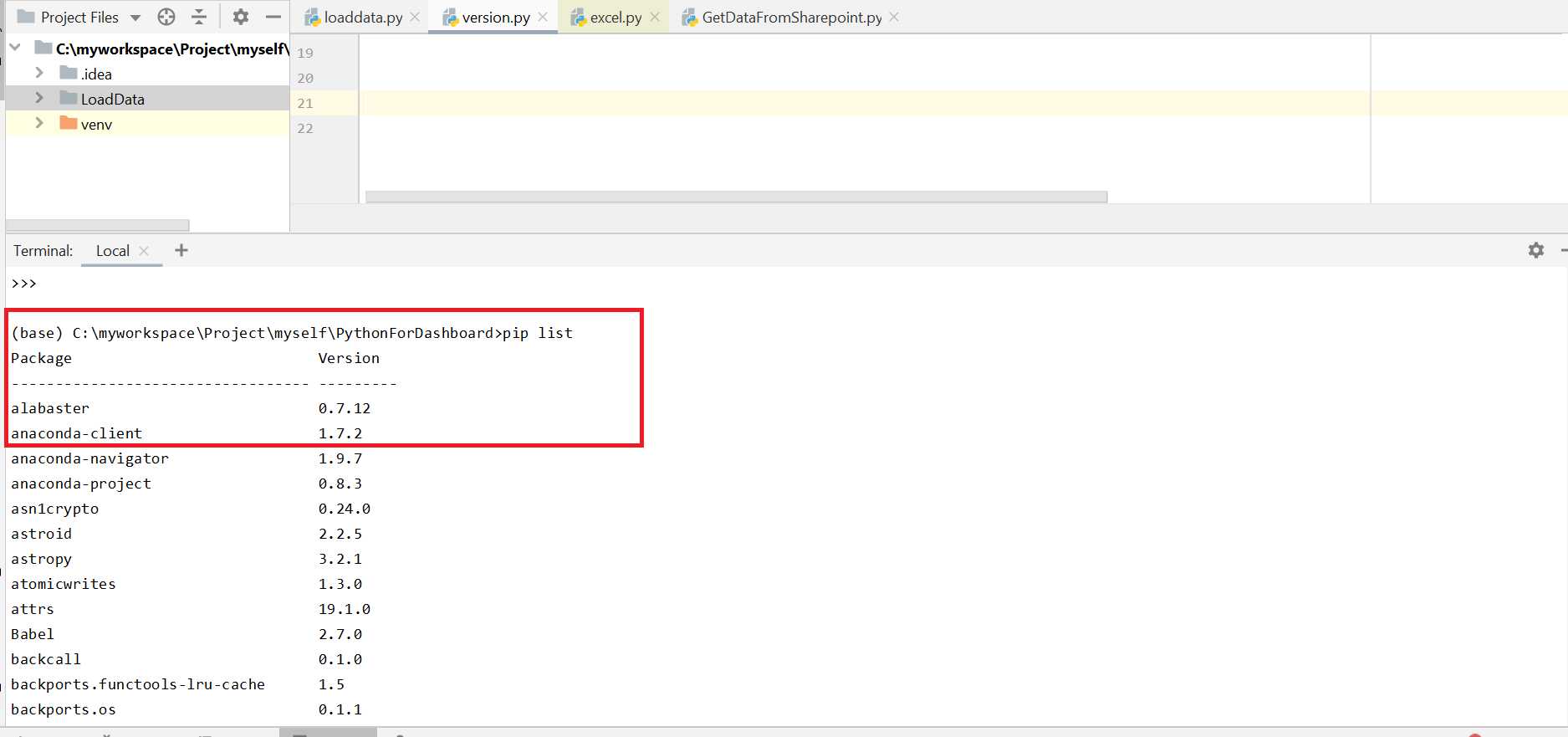Click the editor horizontal scrollbar
Screen dimensions: 1568x737
[x=737, y=197]
